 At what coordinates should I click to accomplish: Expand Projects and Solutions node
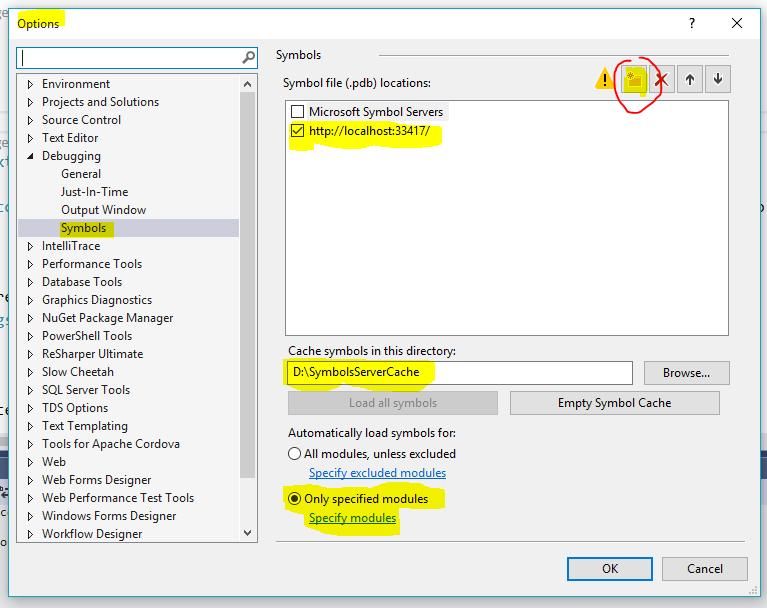[30, 102]
